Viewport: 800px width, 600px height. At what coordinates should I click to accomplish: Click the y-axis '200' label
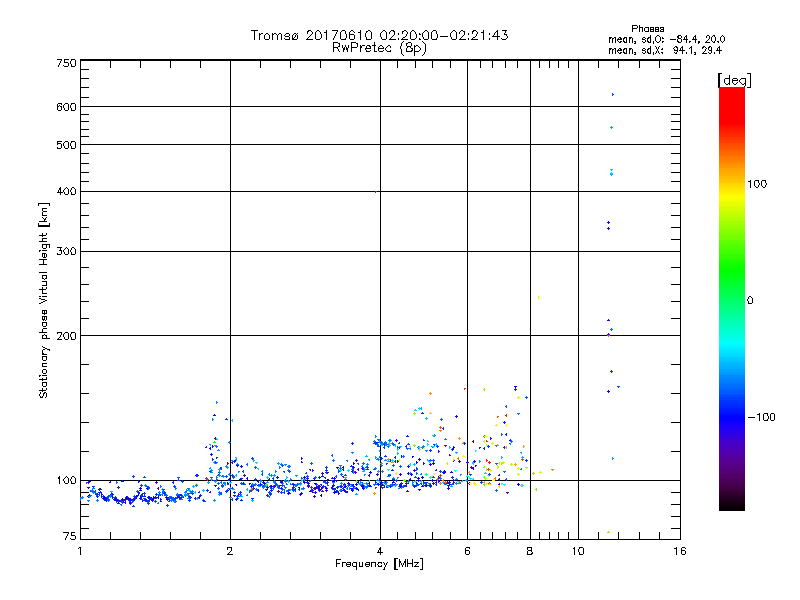66,336
